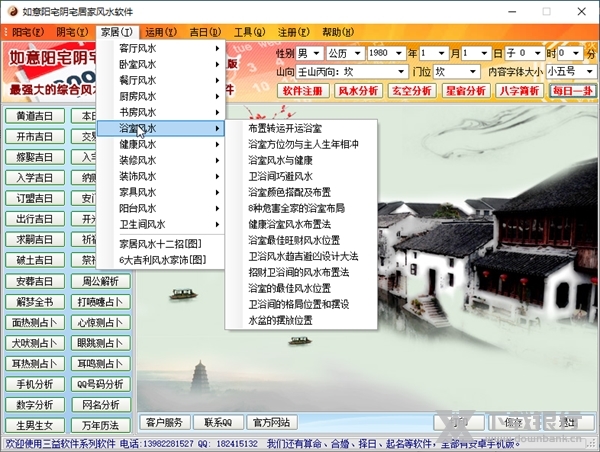This screenshot has height=452, width=600.
Task: Expand 卫生间风水 submenu
Action: [161, 224]
